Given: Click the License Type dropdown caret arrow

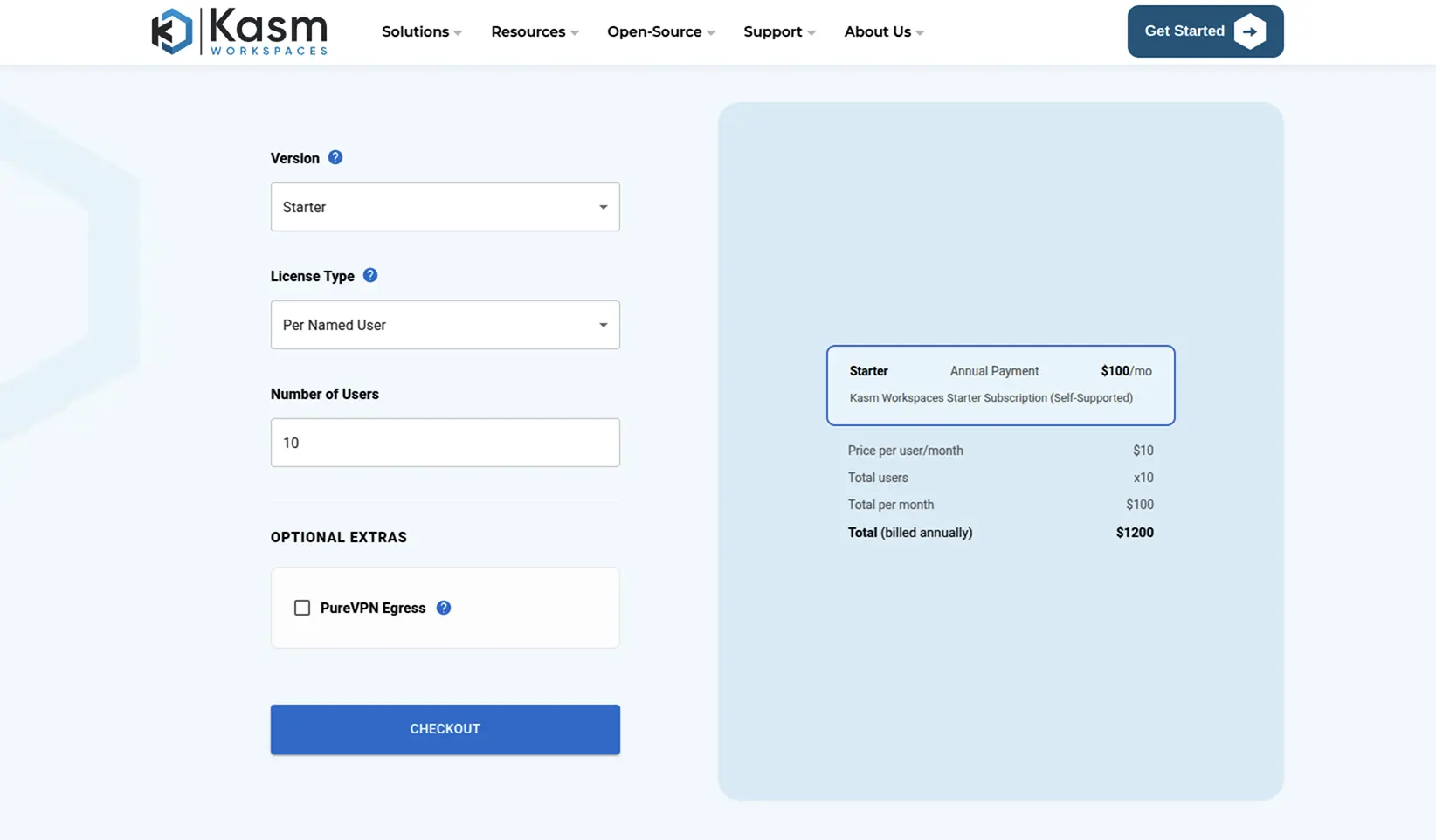Looking at the screenshot, I should 603,325.
